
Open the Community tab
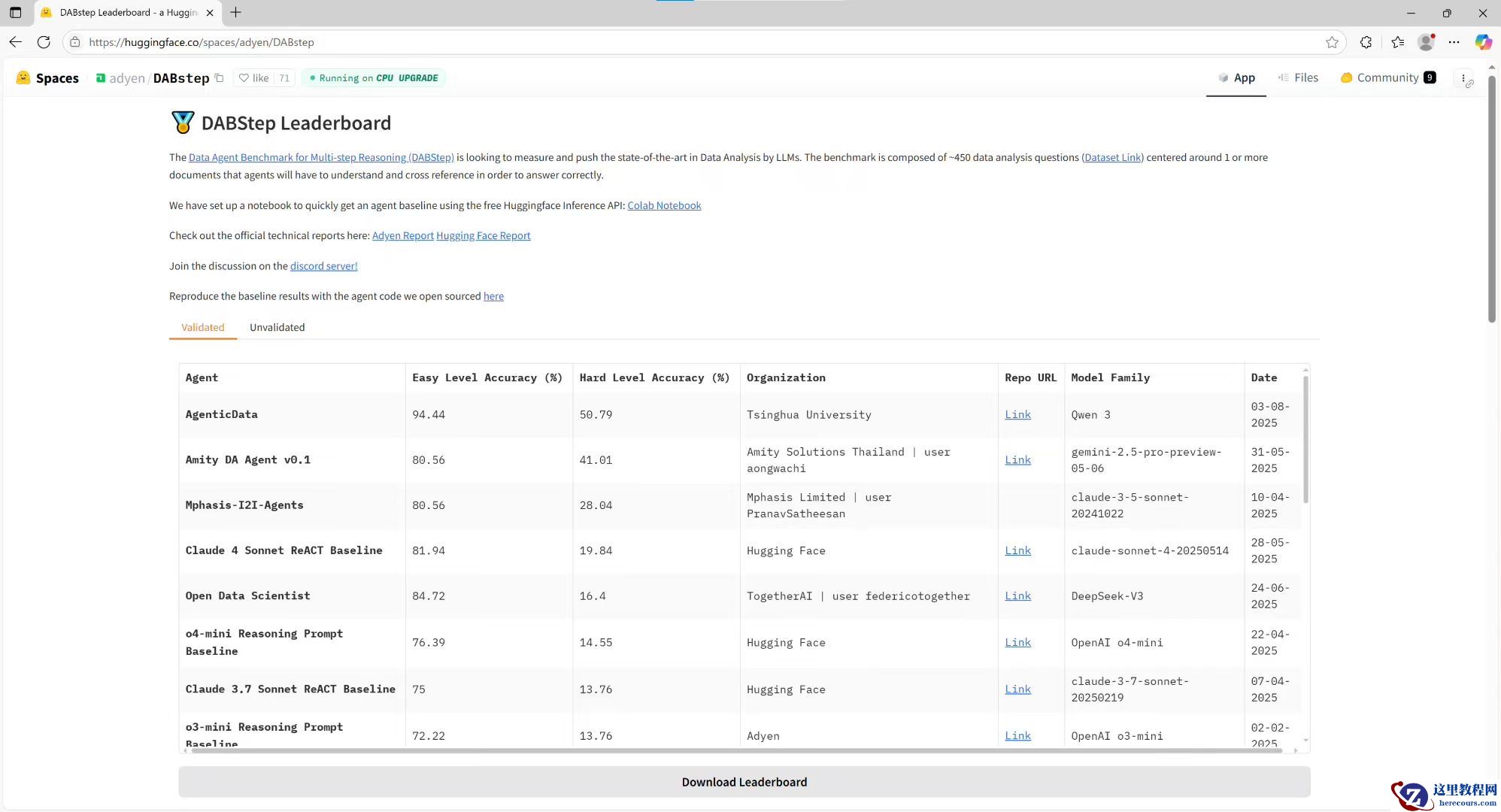pyautogui.click(x=1387, y=77)
